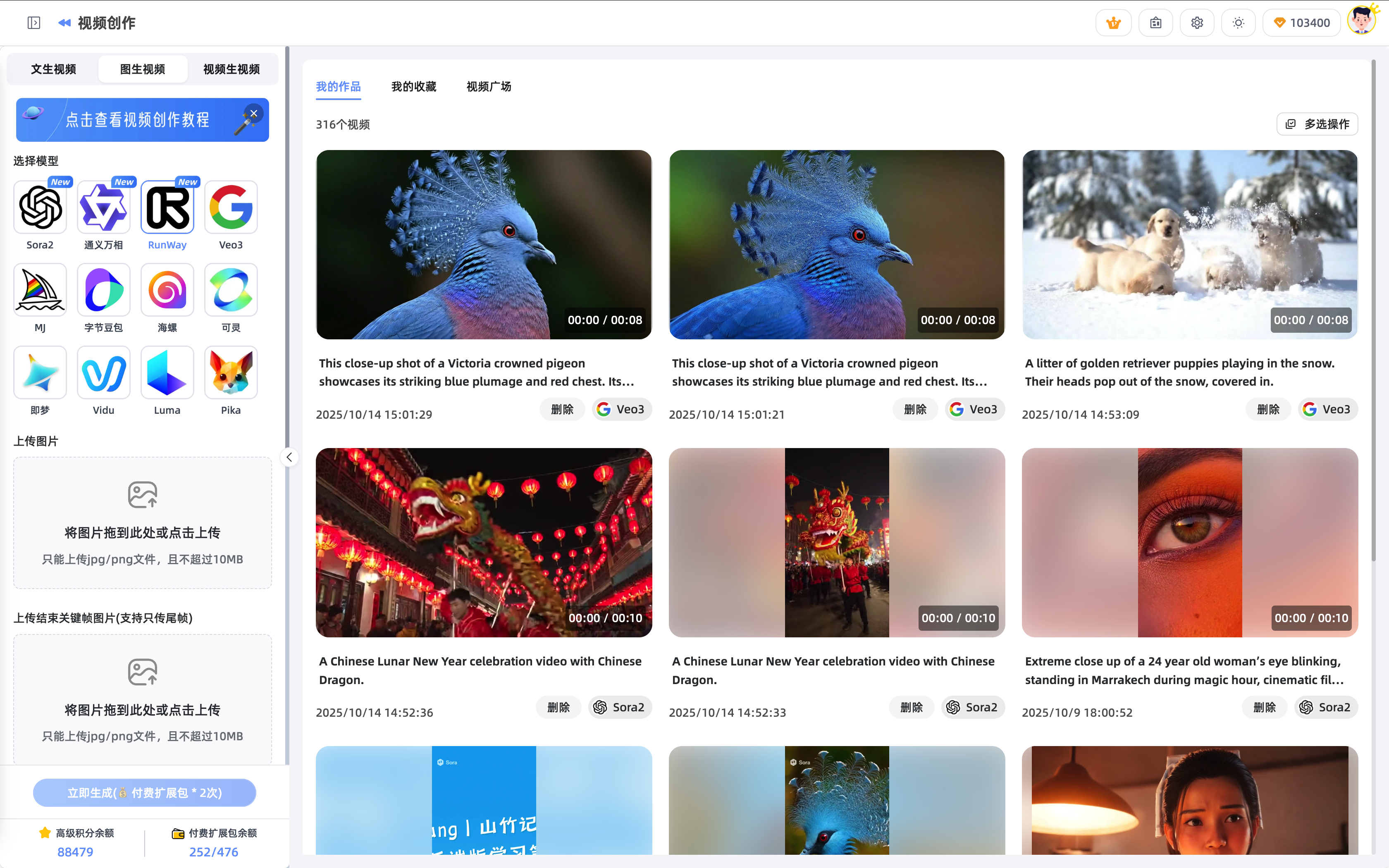Viewport: 1389px width, 868px height.
Task: Click the 多选操作 multi-select button
Action: tap(1317, 124)
